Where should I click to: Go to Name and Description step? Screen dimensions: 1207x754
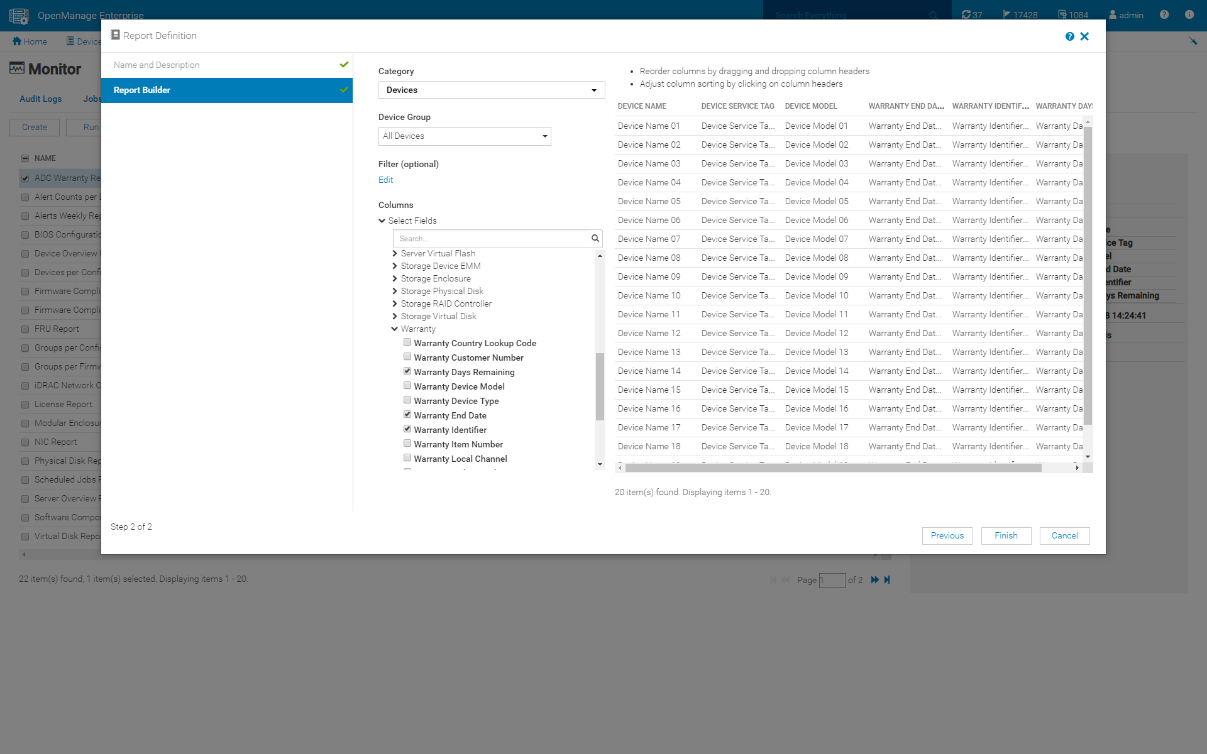click(x=226, y=65)
